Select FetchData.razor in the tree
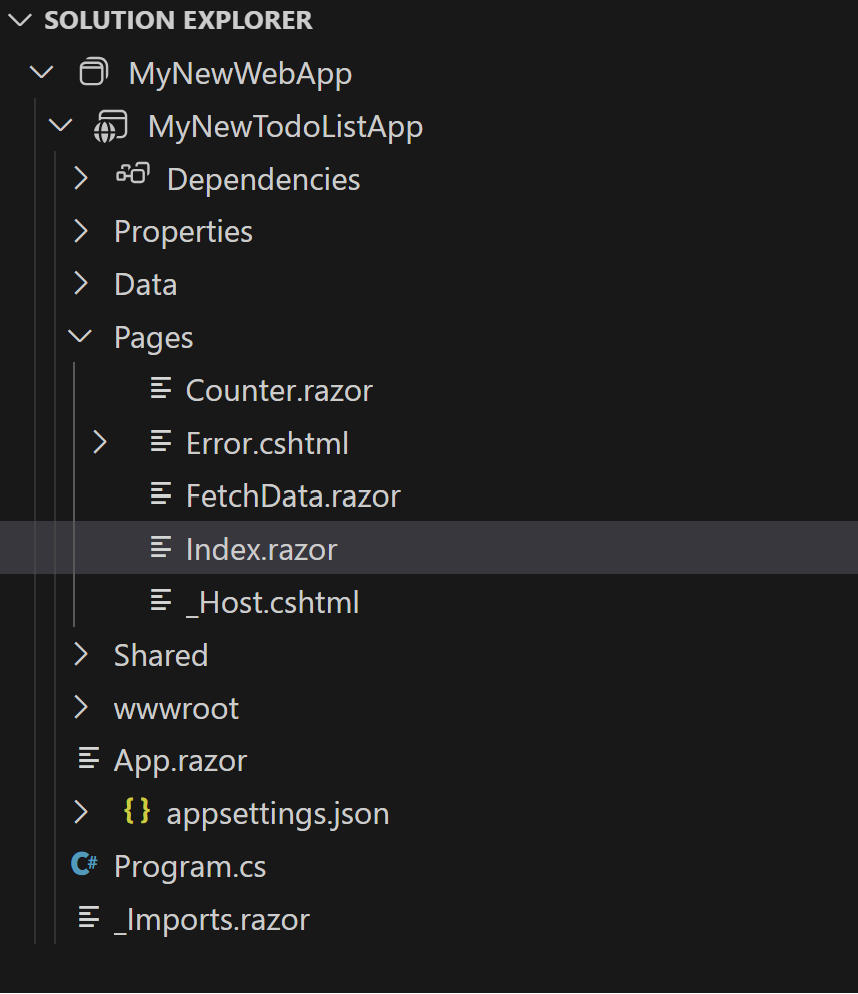The image size is (858, 994). (293, 495)
